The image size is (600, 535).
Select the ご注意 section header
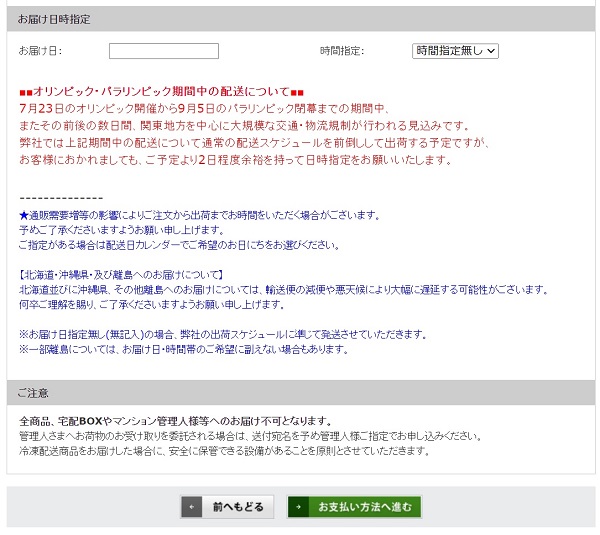(x=33, y=392)
